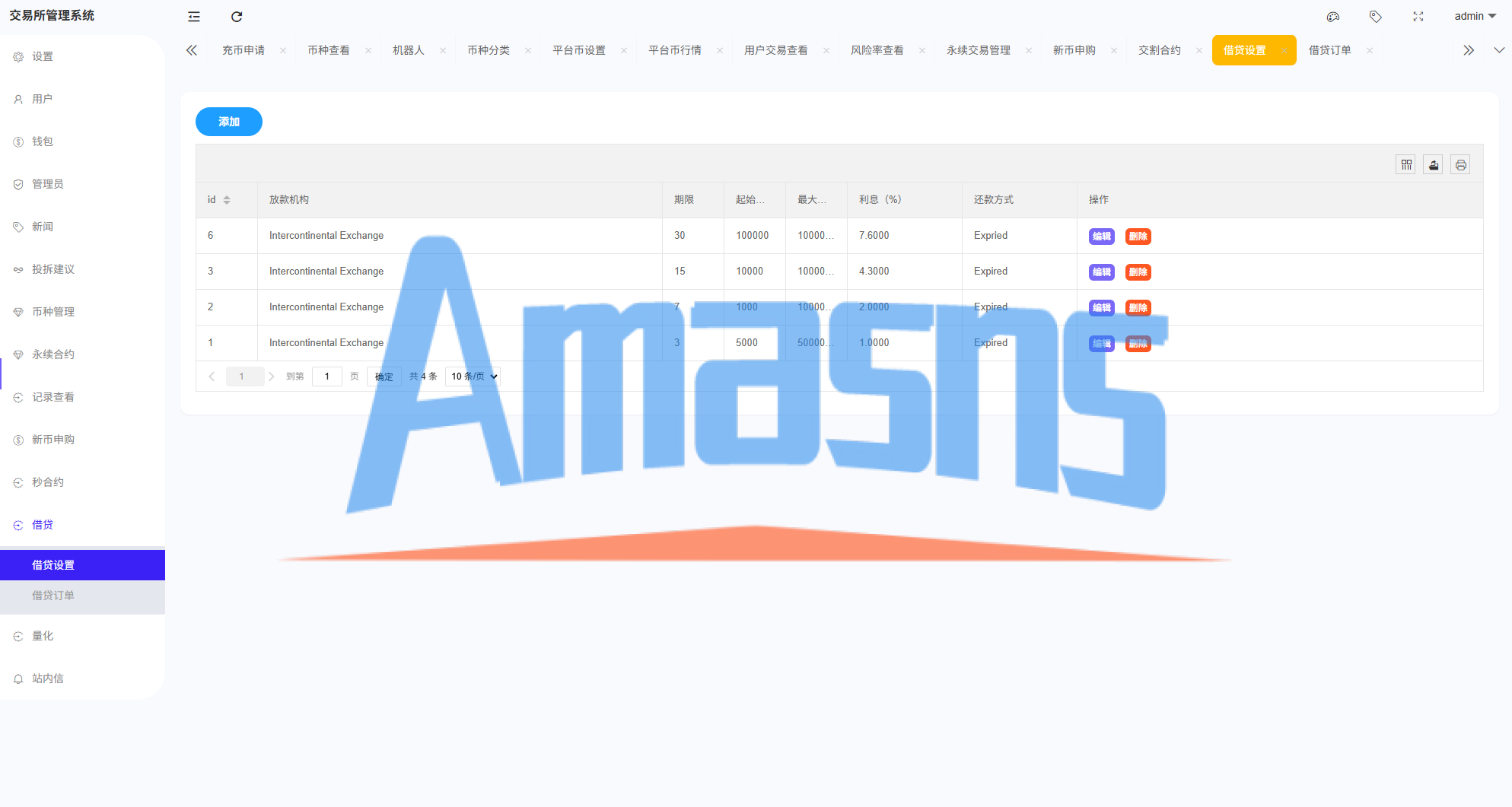Expand the 永续合约 sidebar menu

(53, 354)
